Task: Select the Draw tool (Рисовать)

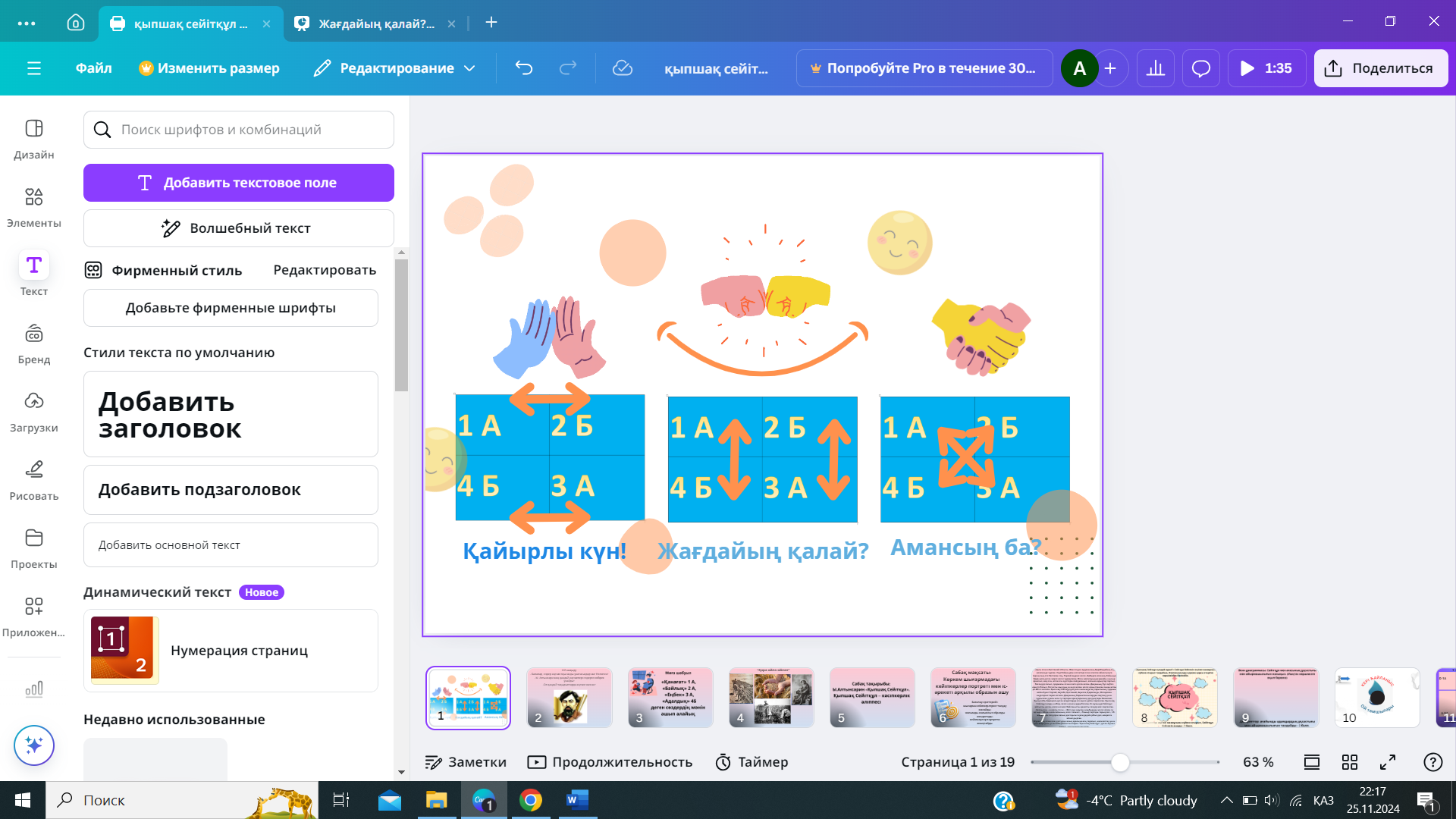Action: [33, 479]
